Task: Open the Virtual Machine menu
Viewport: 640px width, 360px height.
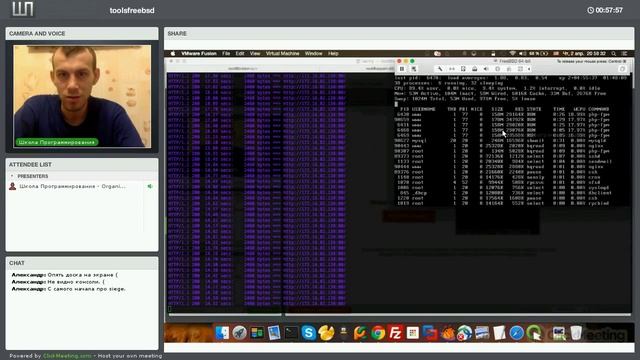Action: (282, 53)
